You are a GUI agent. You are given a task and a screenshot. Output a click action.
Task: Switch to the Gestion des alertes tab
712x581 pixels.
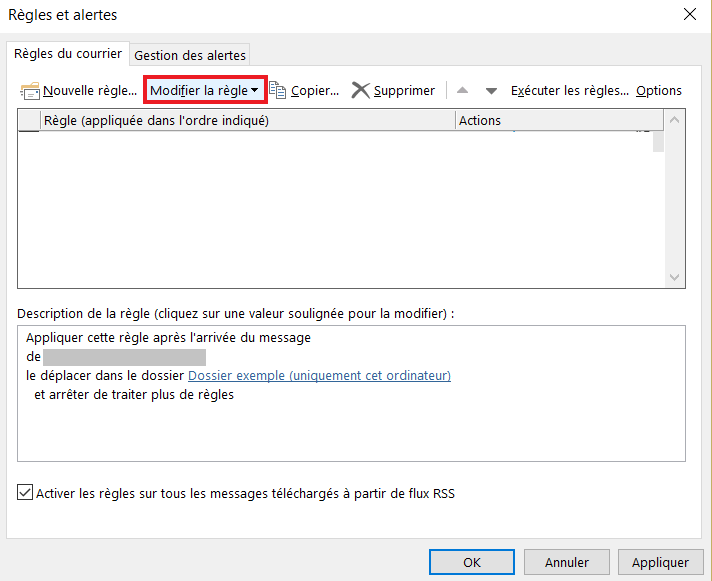coord(190,55)
